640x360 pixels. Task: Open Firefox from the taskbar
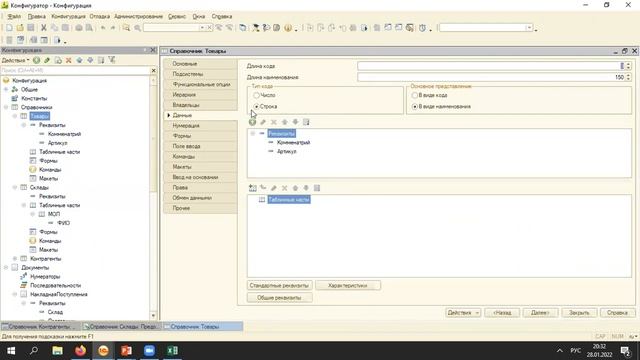pos(80,351)
